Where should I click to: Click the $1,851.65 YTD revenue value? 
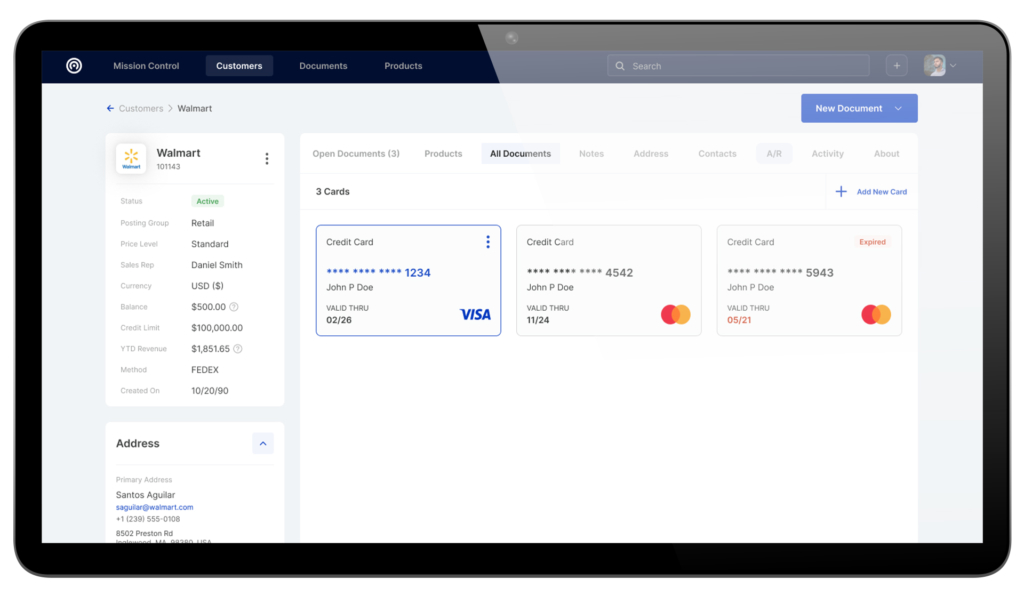click(x=210, y=349)
